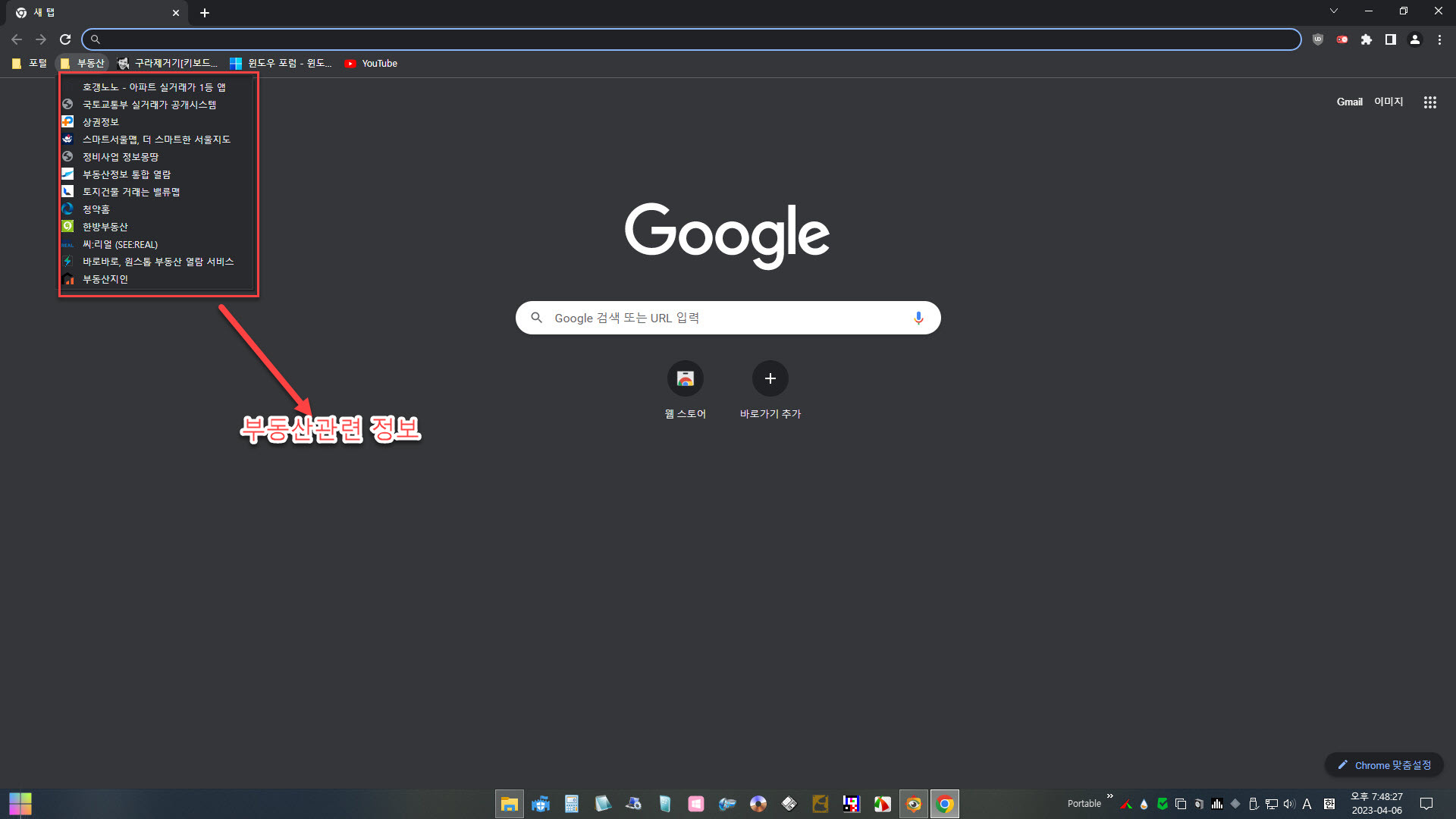Reload the current page
The height and width of the screenshot is (819, 1456).
click(x=65, y=39)
